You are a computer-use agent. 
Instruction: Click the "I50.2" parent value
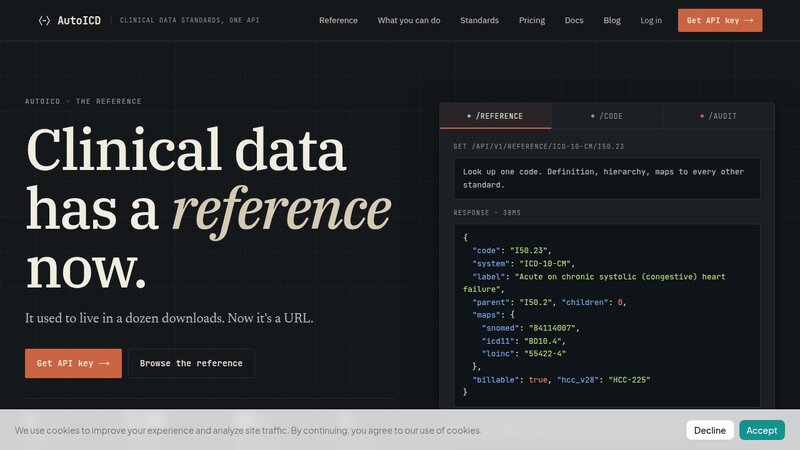point(535,303)
